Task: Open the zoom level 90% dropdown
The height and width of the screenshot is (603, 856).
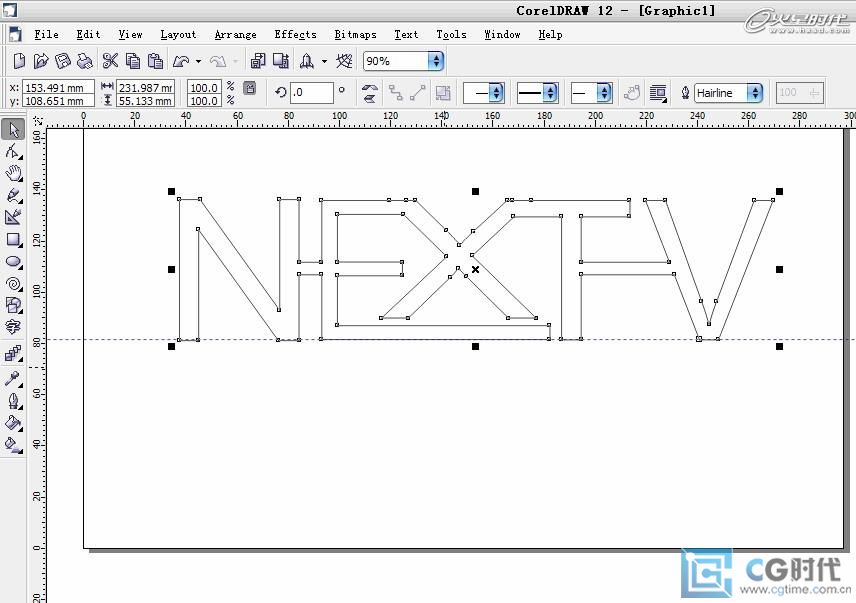Action: click(x=435, y=62)
